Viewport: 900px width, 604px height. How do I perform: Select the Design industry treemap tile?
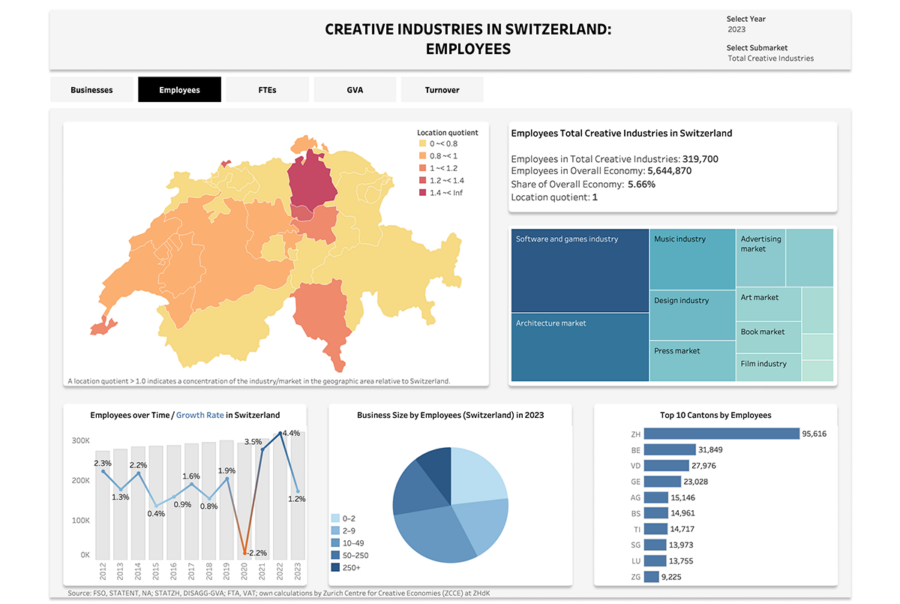click(692, 315)
